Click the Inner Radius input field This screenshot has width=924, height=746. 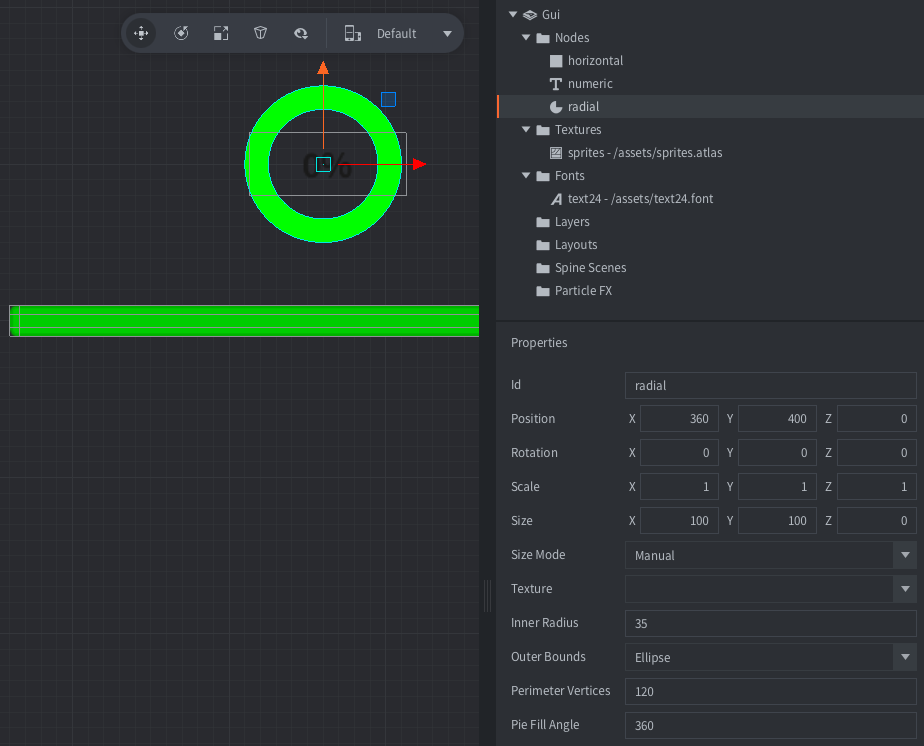(x=770, y=623)
